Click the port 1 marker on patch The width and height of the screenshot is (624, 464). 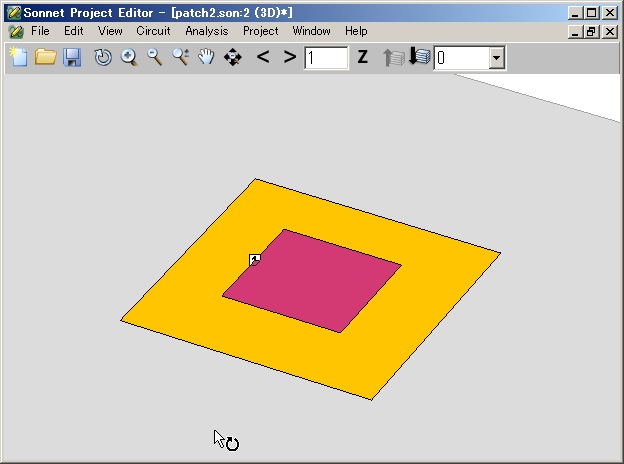coord(255,260)
